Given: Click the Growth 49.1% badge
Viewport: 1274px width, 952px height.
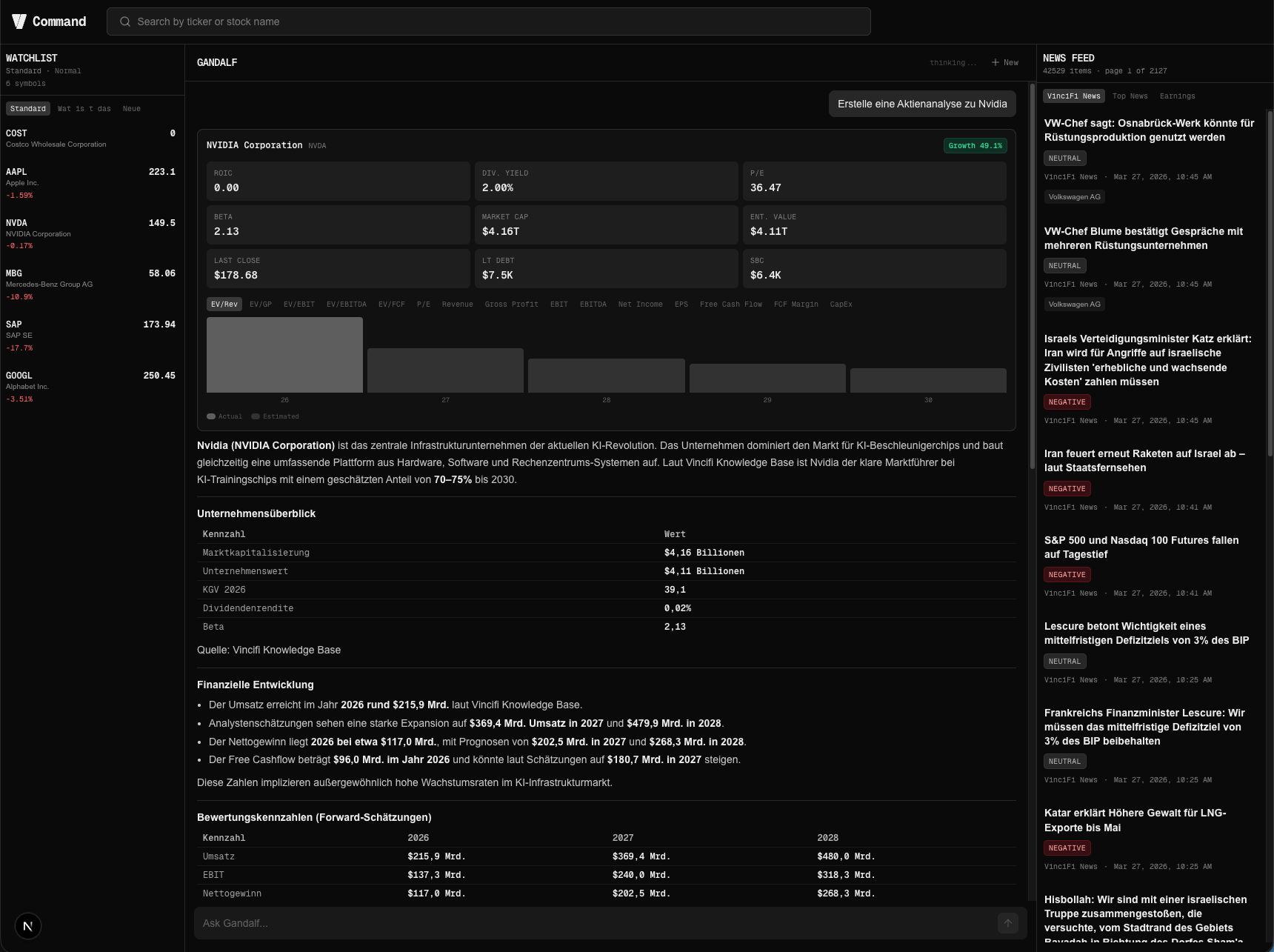Looking at the screenshot, I should 975,145.
